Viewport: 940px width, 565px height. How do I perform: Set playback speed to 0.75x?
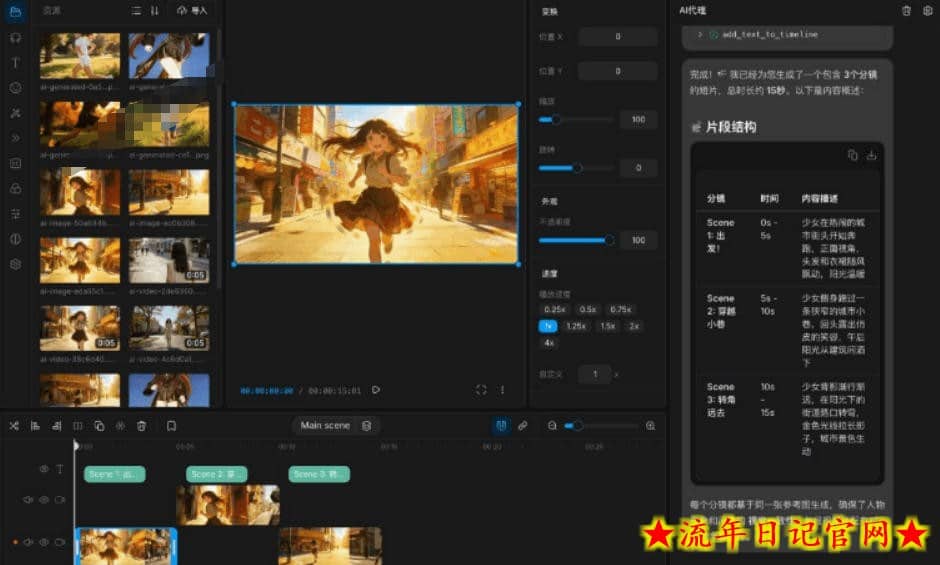(x=620, y=309)
